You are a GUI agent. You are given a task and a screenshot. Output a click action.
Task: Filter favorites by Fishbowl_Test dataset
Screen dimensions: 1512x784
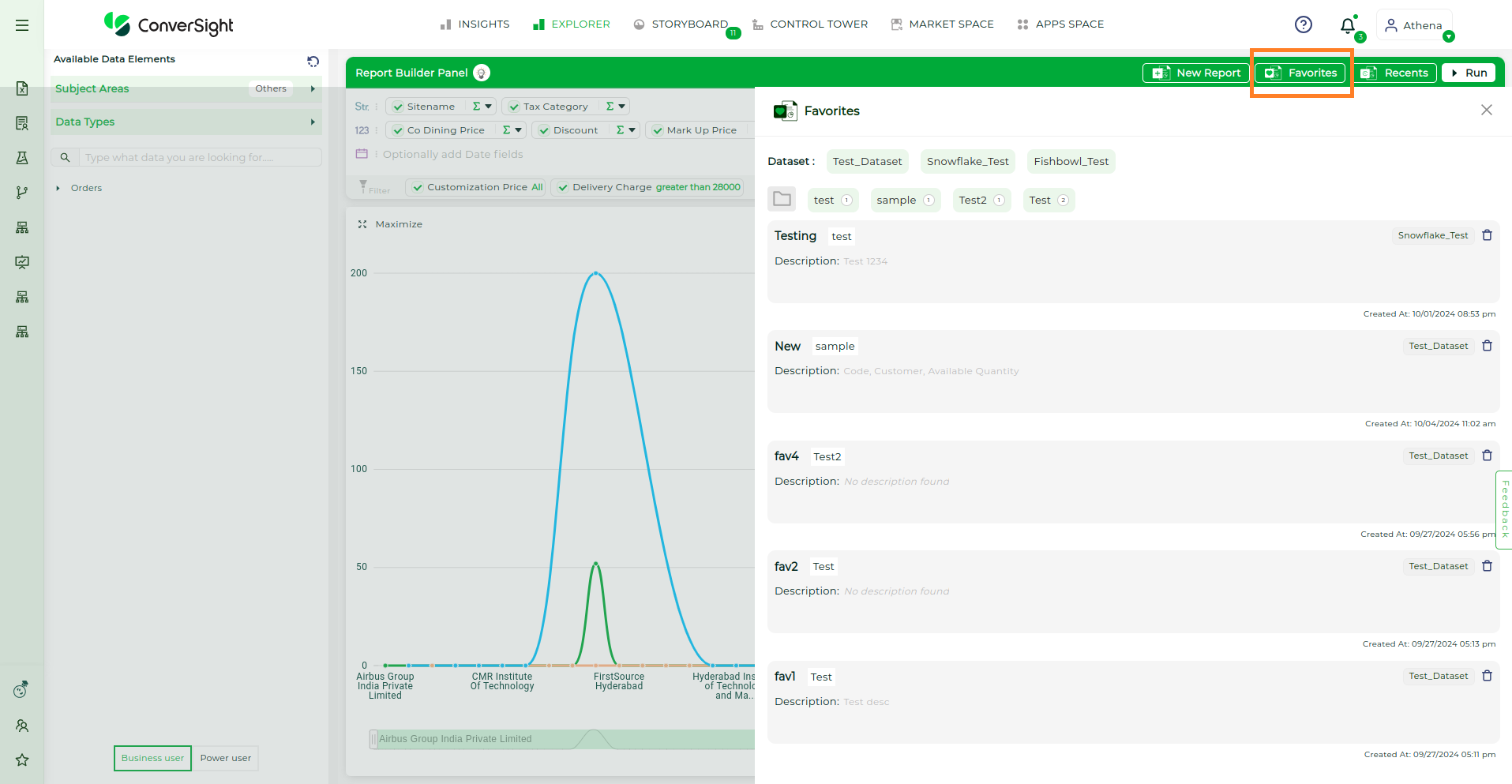click(1071, 161)
